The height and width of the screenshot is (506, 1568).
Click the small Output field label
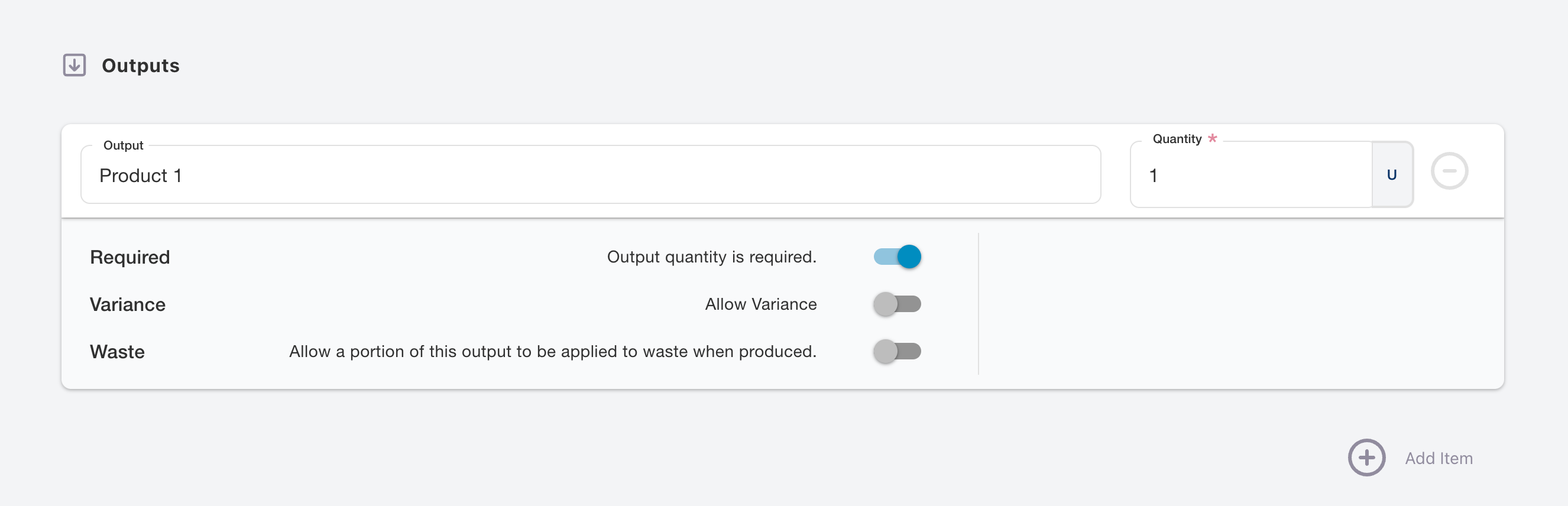pos(123,145)
